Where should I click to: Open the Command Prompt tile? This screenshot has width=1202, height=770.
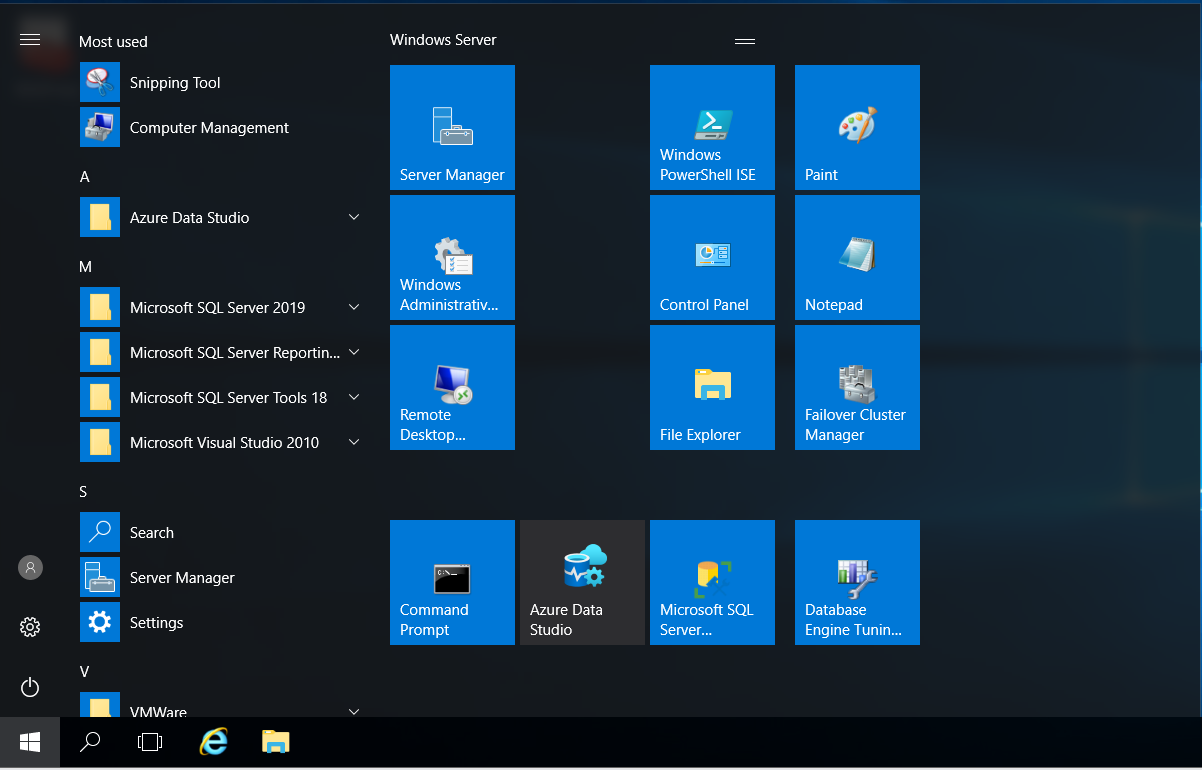click(452, 582)
